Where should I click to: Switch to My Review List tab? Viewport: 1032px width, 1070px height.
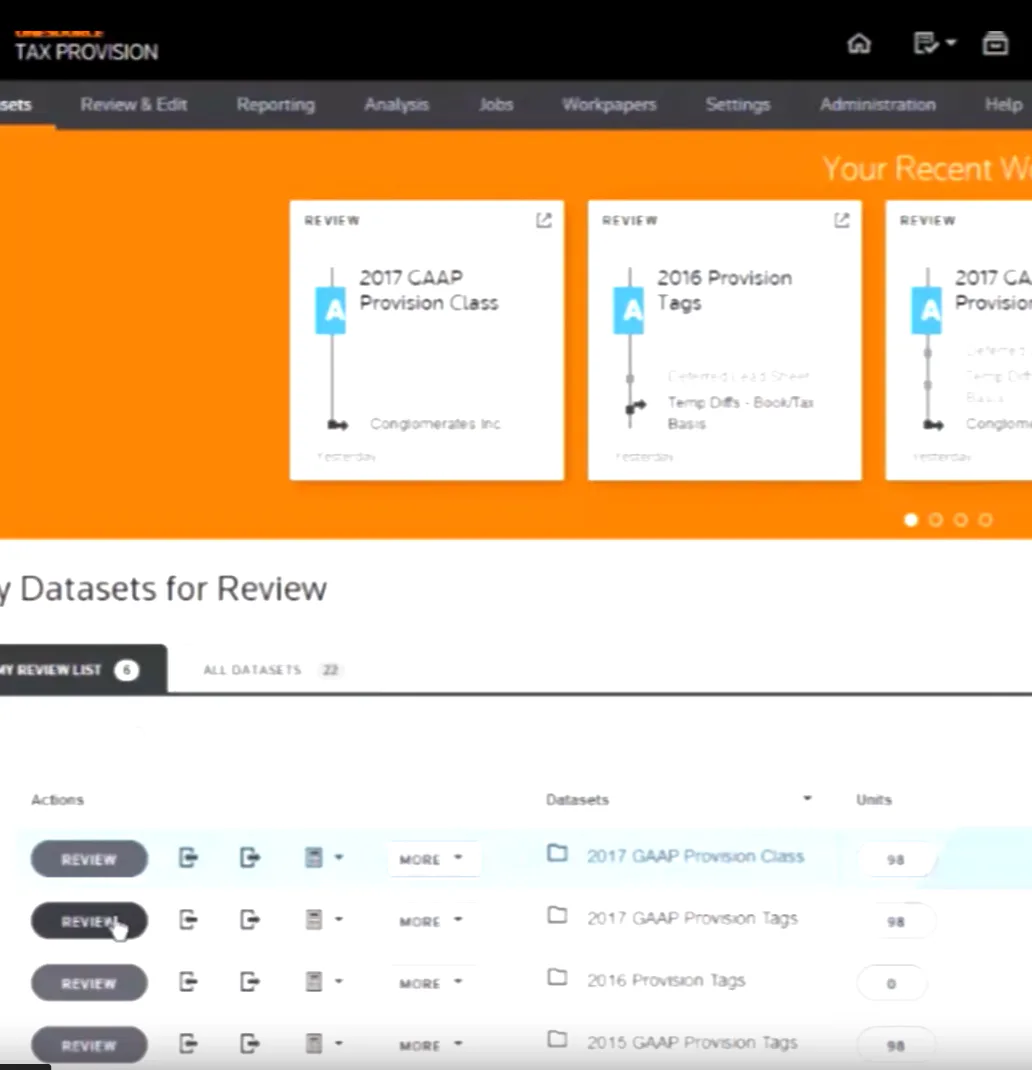click(x=81, y=669)
